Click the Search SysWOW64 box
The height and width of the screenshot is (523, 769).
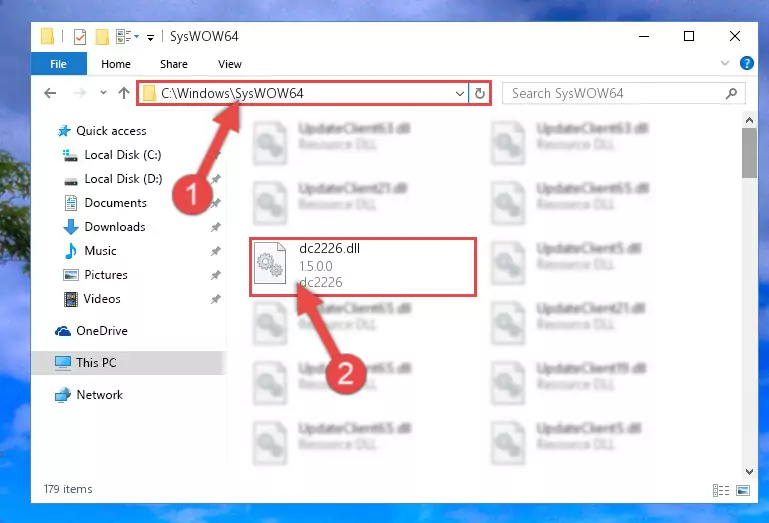pos(624,93)
